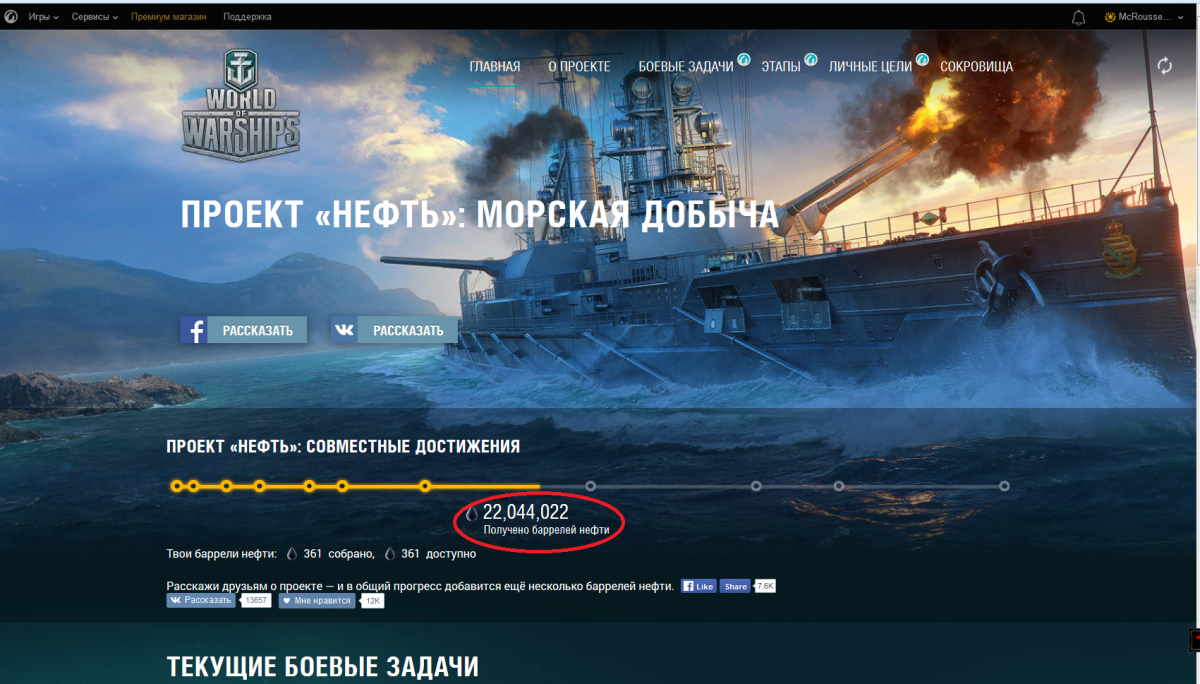The width and height of the screenshot is (1200, 684).
Task: Click the small Facebook Like button
Action: coord(699,586)
